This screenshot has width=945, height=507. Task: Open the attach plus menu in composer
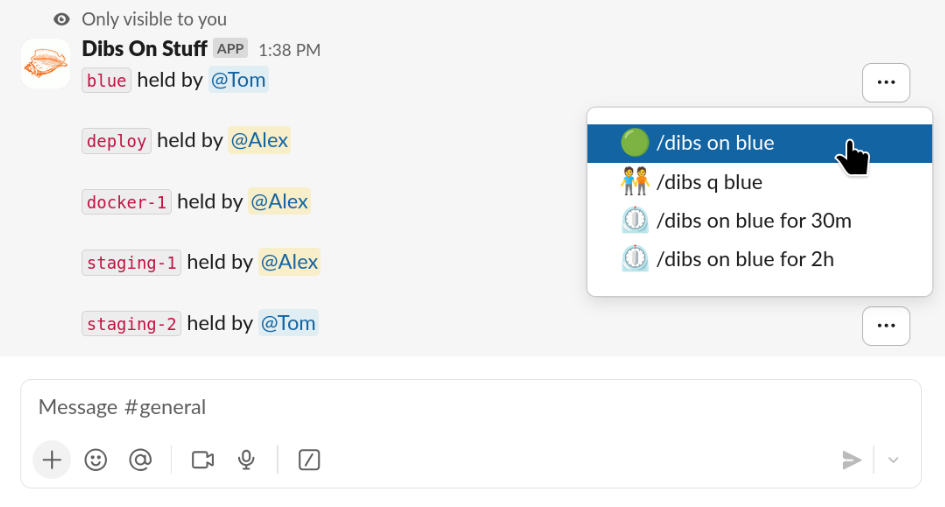(52, 460)
